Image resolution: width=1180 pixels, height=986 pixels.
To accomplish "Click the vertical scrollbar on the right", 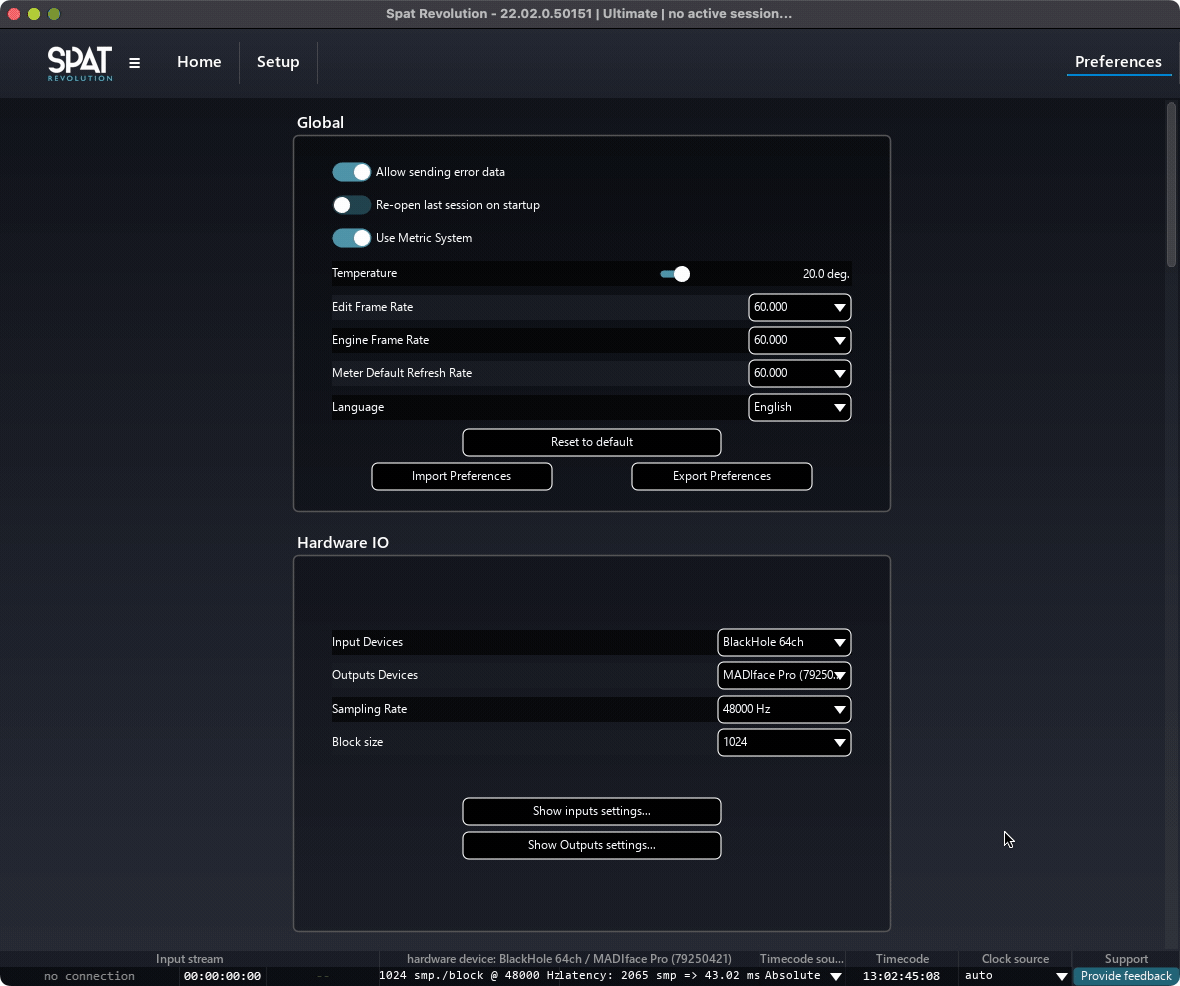I will [x=1171, y=185].
